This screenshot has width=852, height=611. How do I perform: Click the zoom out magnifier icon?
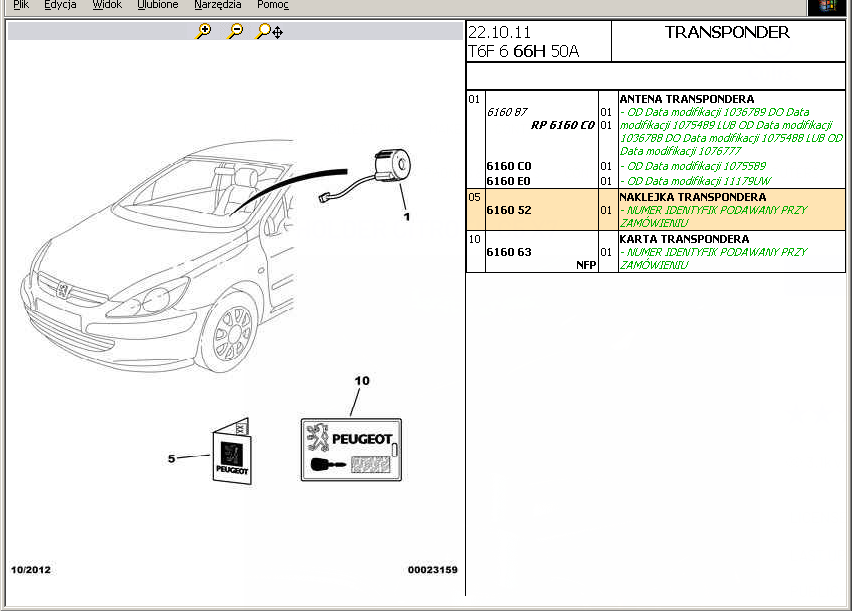[x=235, y=32]
